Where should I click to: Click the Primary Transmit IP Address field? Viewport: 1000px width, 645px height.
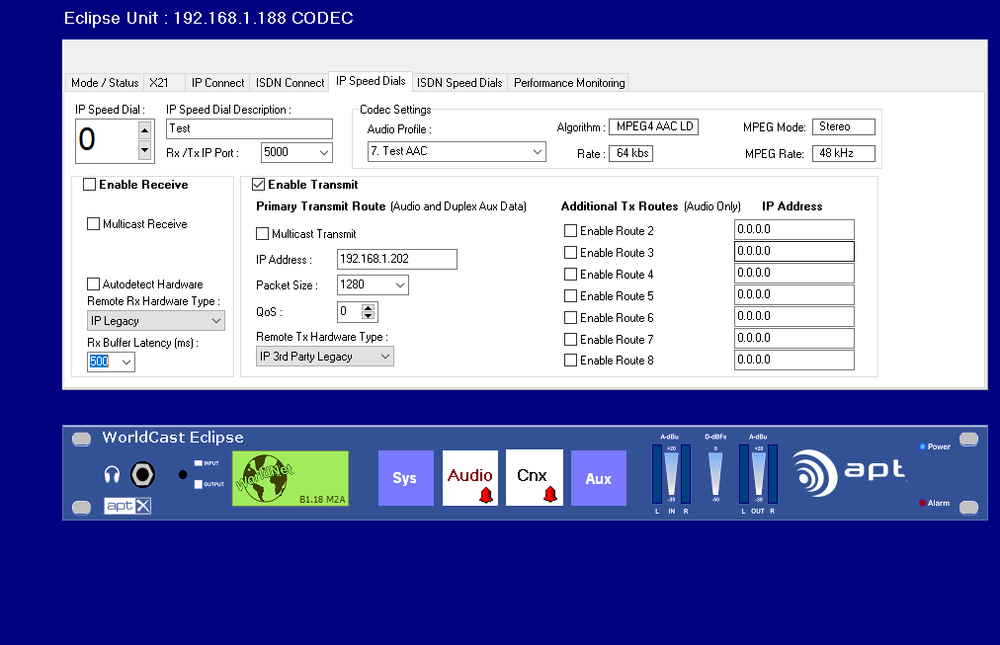click(396, 259)
